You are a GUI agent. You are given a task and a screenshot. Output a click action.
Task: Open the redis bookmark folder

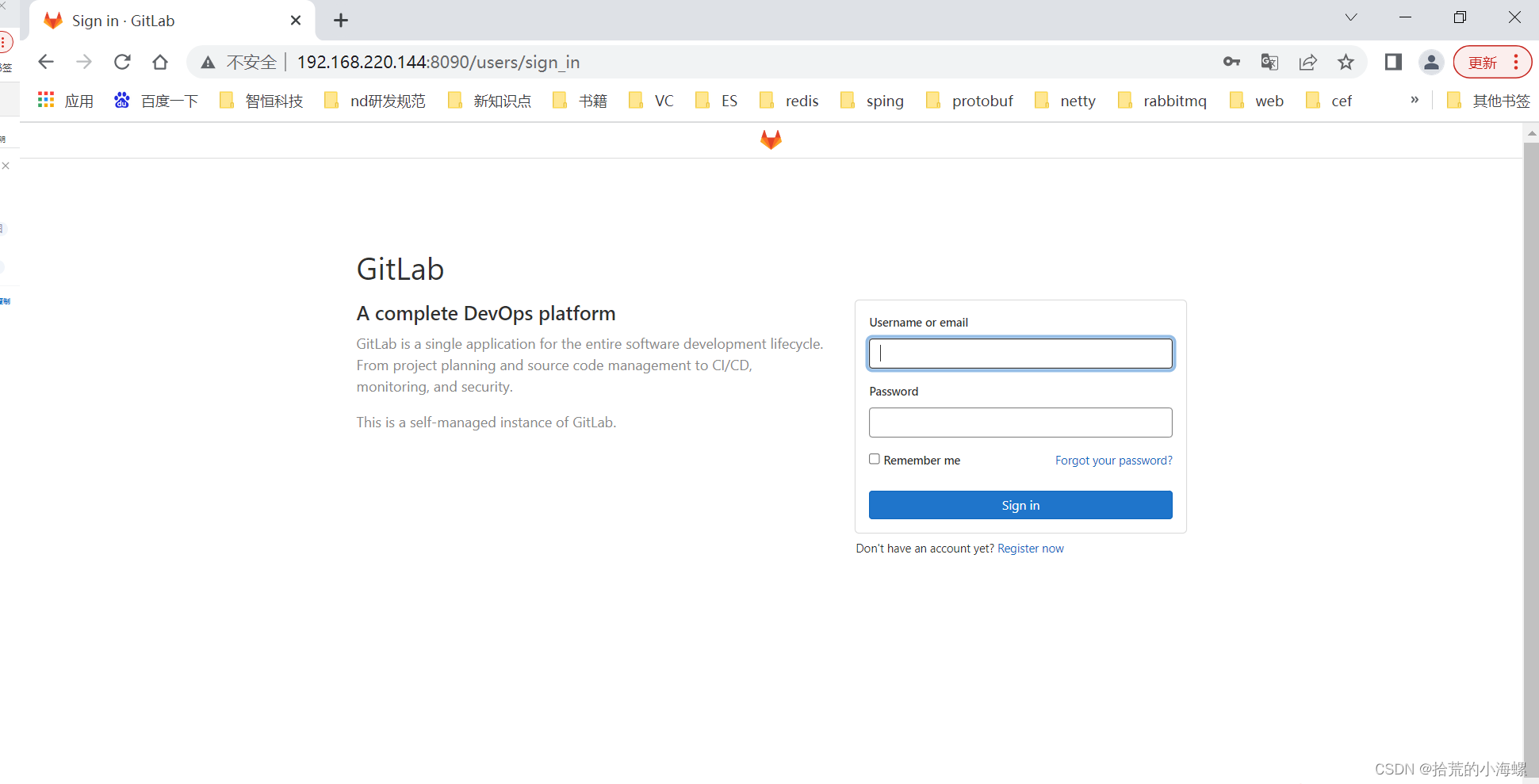click(x=789, y=101)
